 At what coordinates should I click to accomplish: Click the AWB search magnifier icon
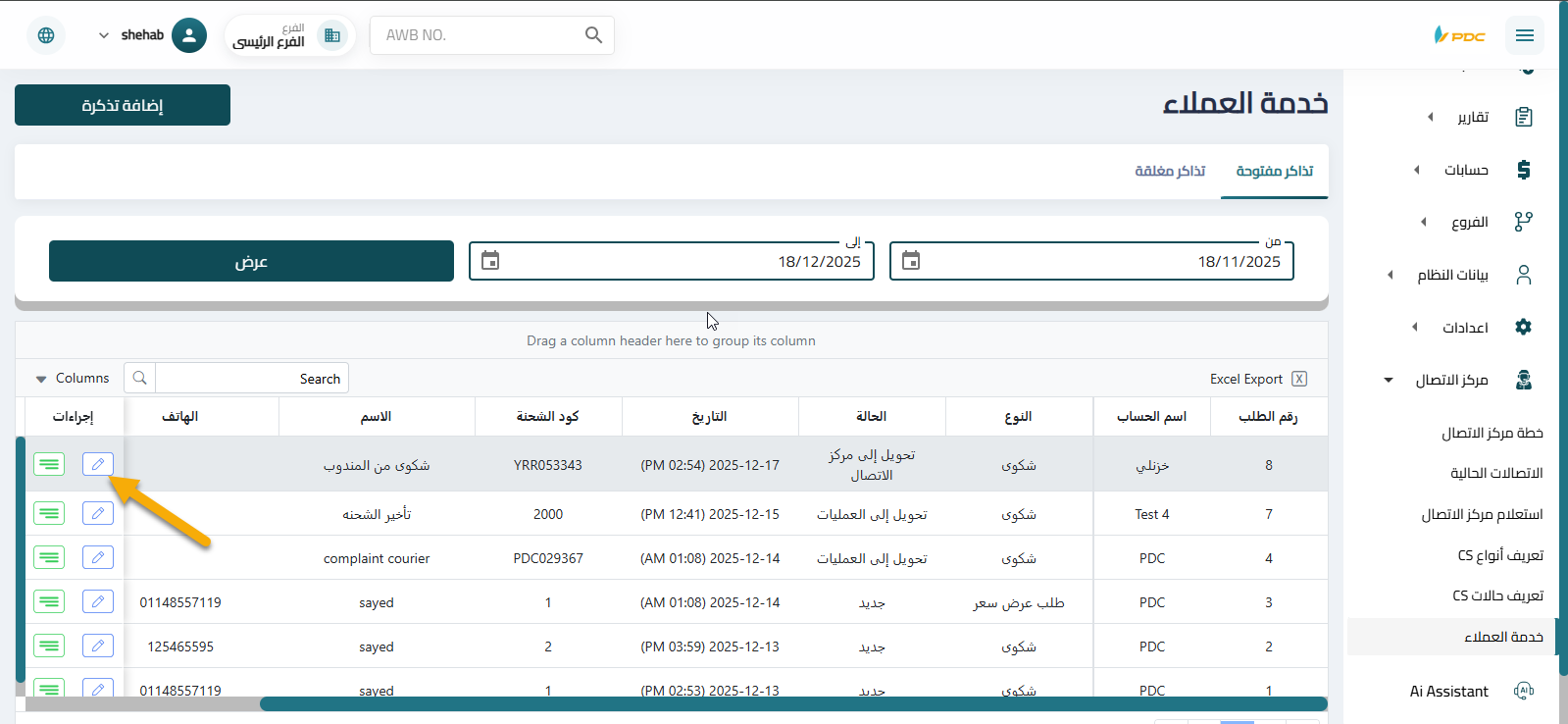click(593, 35)
